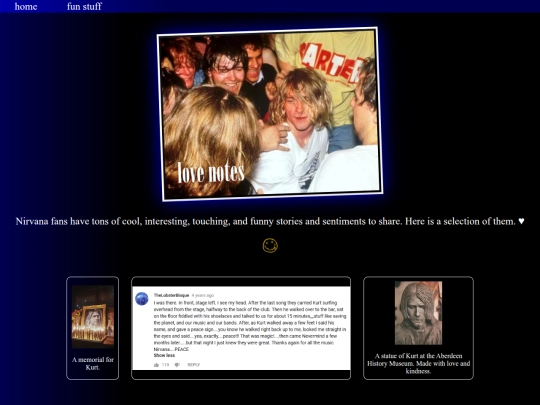The height and width of the screenshot is (405, 540).
Task: Open the home navigation link
Action: click(x=26, y=6)
